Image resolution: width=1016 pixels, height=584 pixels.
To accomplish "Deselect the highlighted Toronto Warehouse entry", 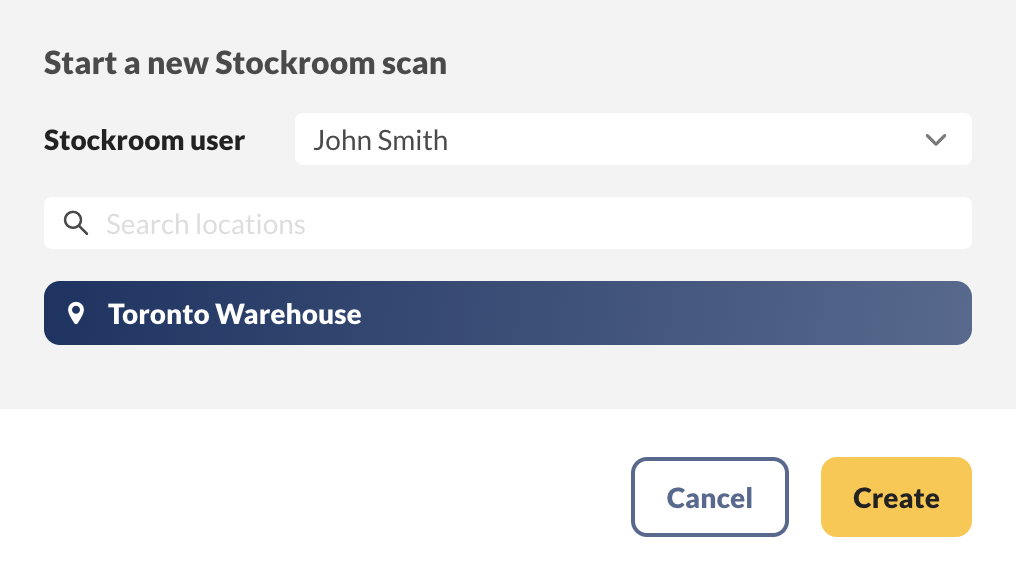I will 507,313.
